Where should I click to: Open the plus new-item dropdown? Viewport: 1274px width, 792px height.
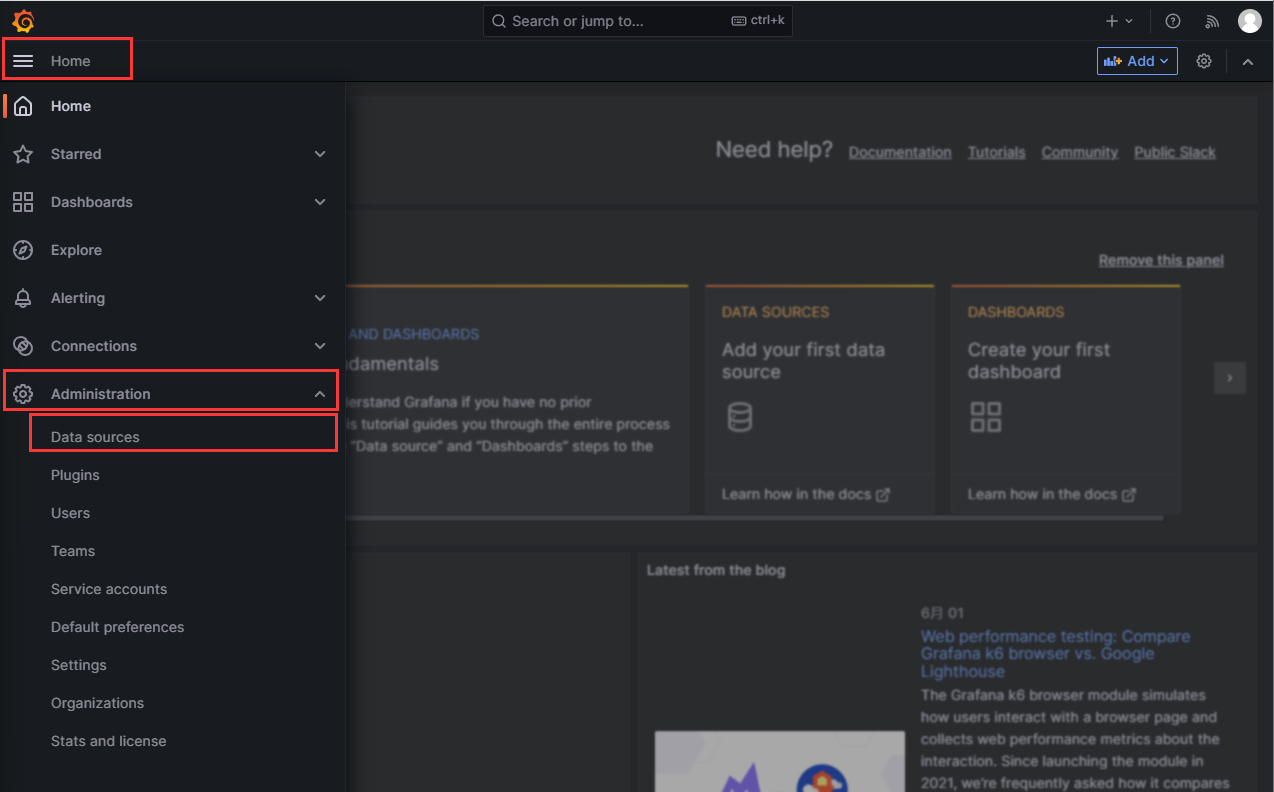pos(1119,21)
